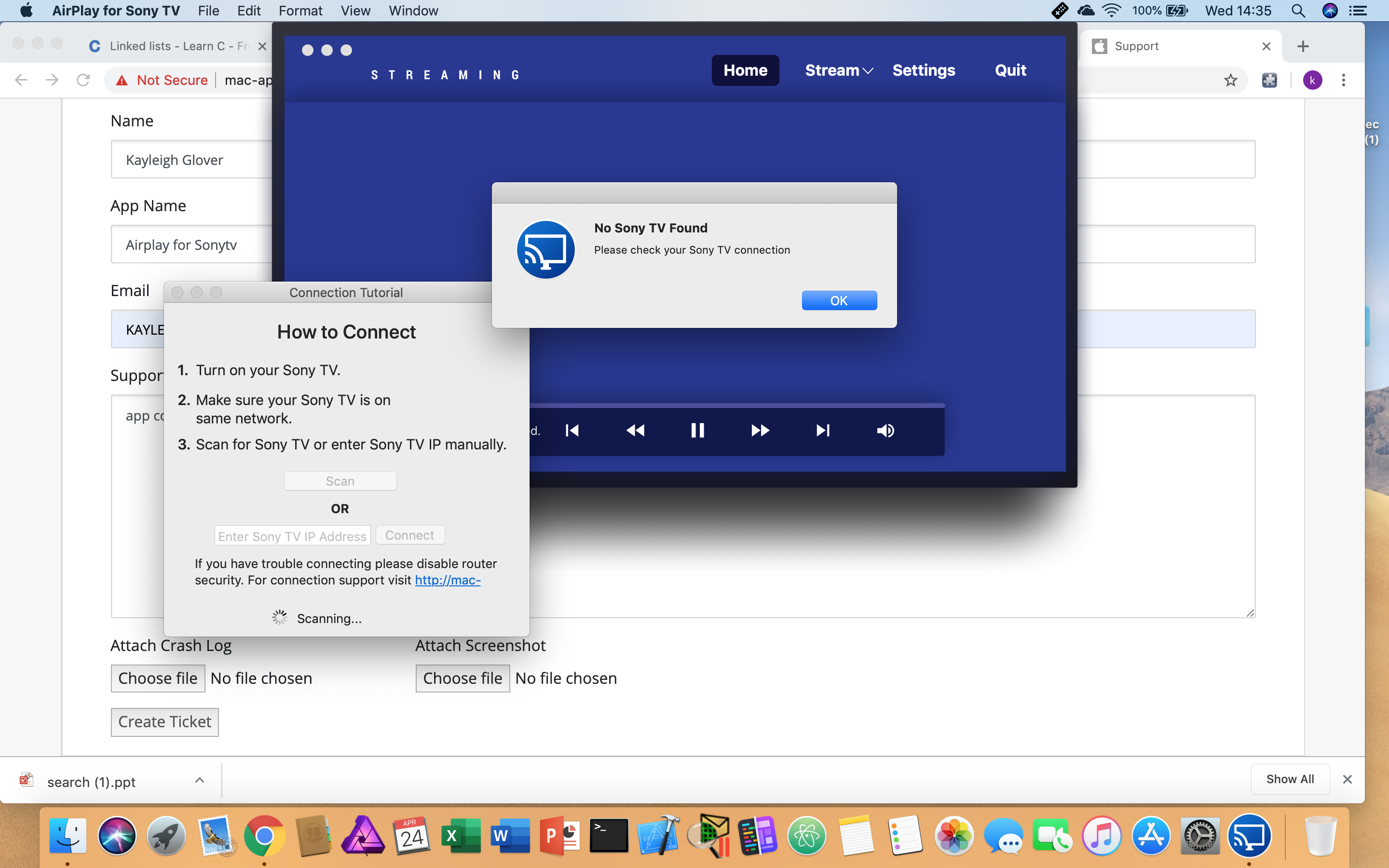This screenshot has height=868, width=1389.
Task: Open Finder from the Dock
Action: [x=67, y=836]
